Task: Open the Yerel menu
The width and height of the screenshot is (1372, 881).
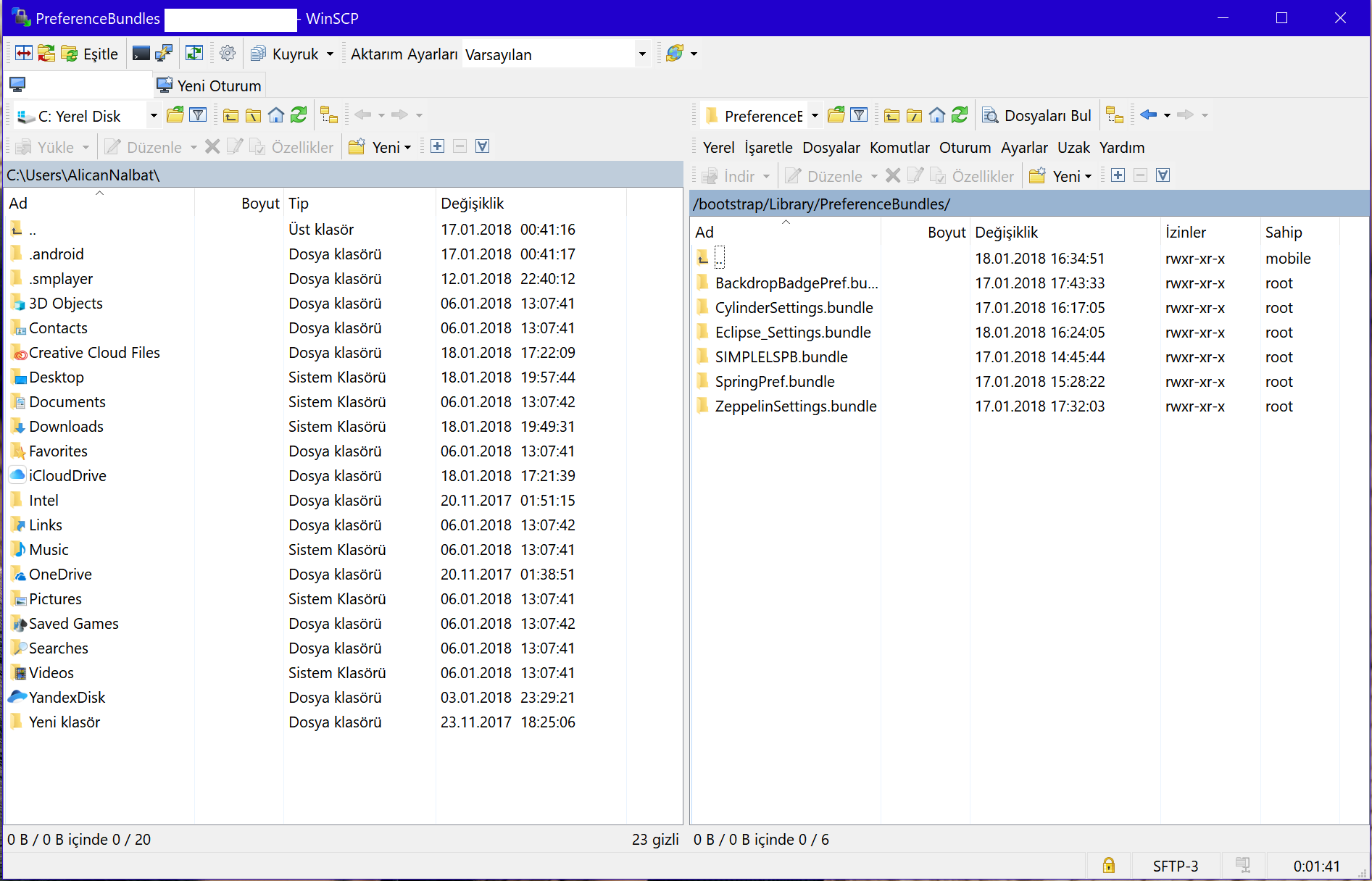Action: click(x=719, y=148)
